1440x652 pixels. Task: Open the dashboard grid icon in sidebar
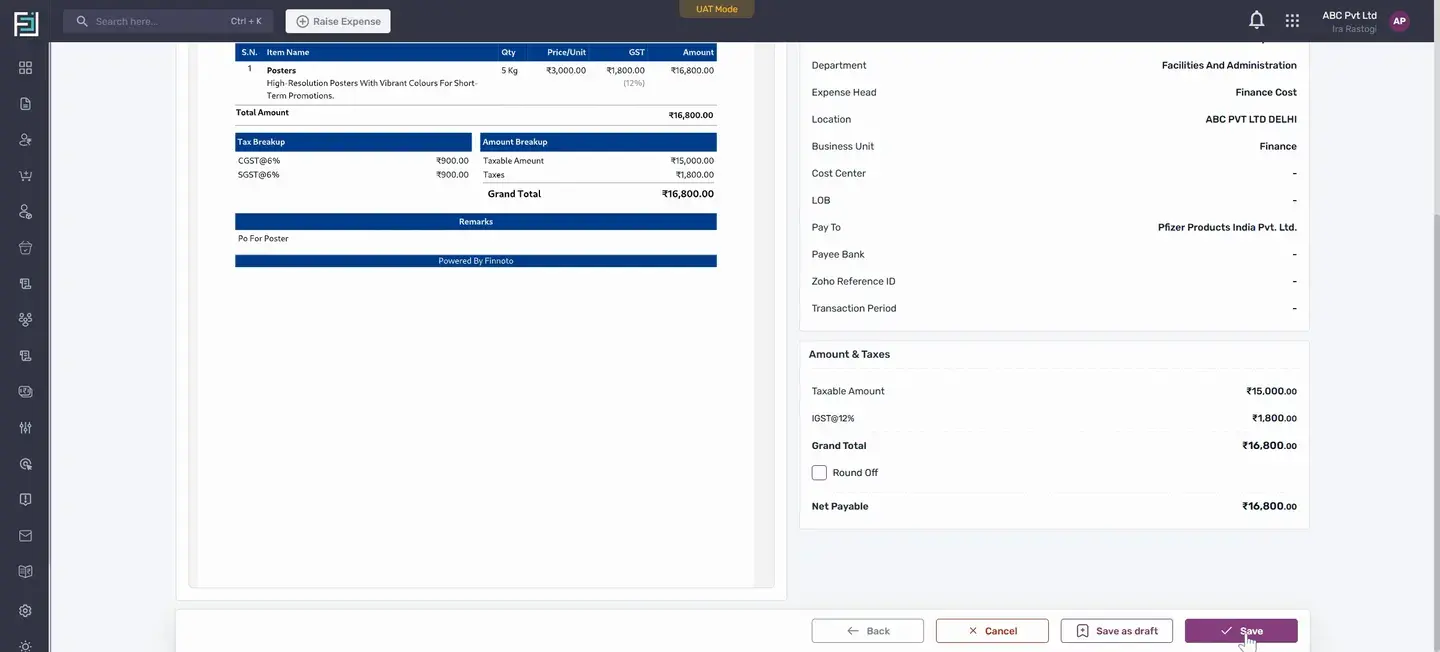pyautogui.click(x=25, y=68)
